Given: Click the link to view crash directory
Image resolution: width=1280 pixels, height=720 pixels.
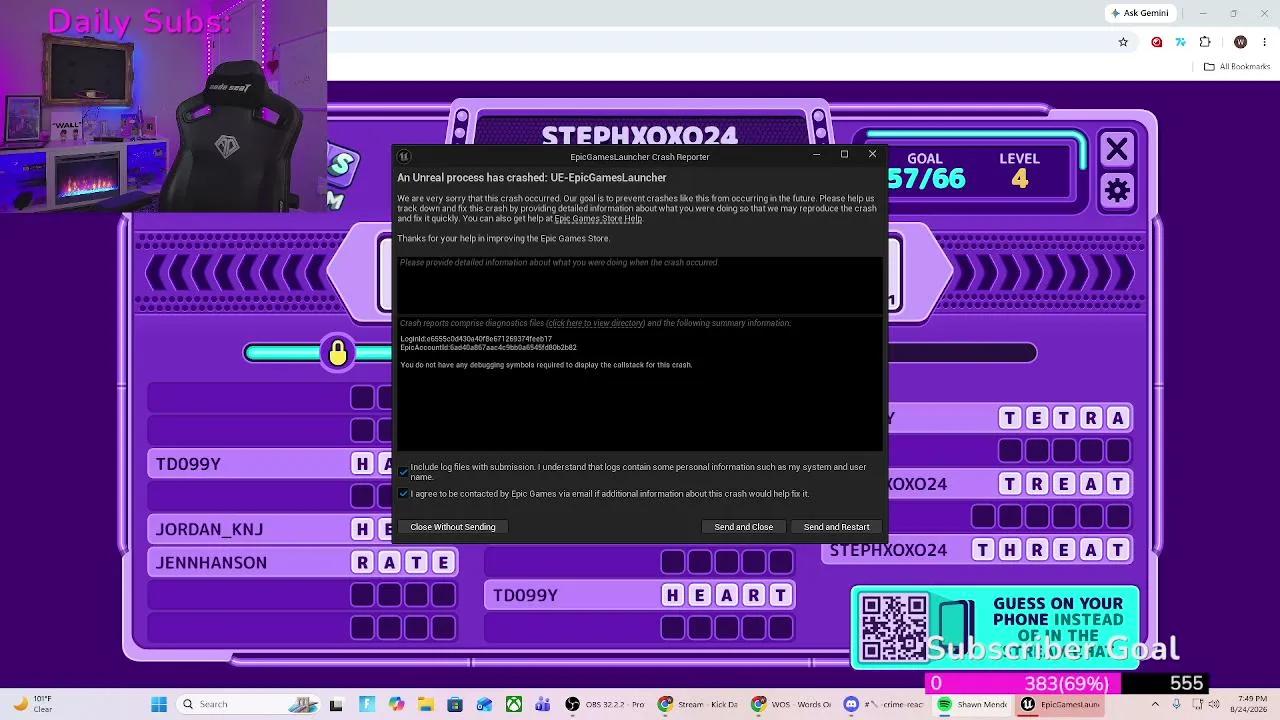Looking at the screenshot, I should coord(596,324).
